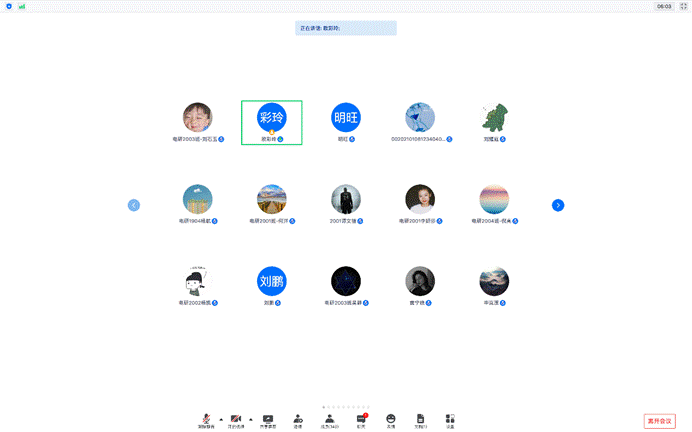Select the 彩玲 participant tile highlighted in green
The height and width of the screenshot is (432, 692).
[271, 122]
